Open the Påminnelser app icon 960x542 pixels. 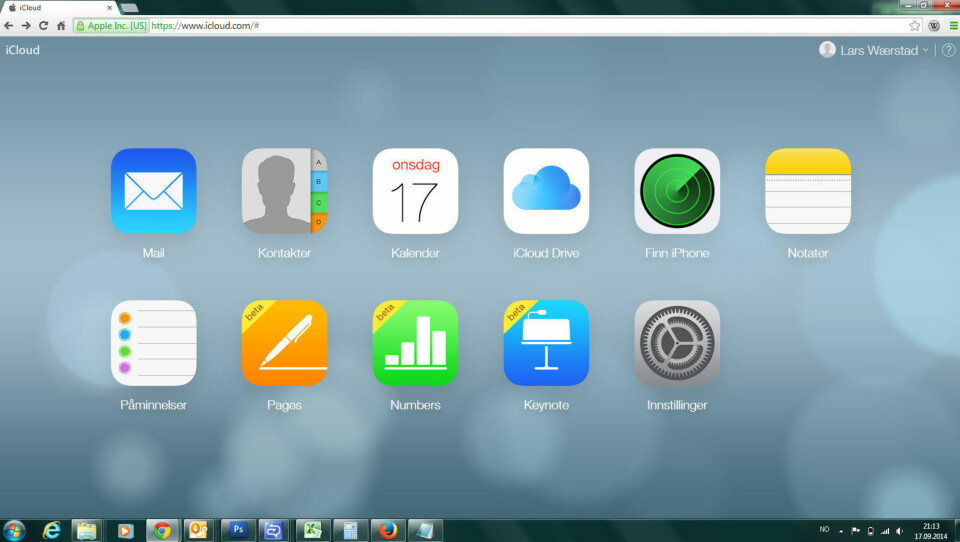[154, 342]
